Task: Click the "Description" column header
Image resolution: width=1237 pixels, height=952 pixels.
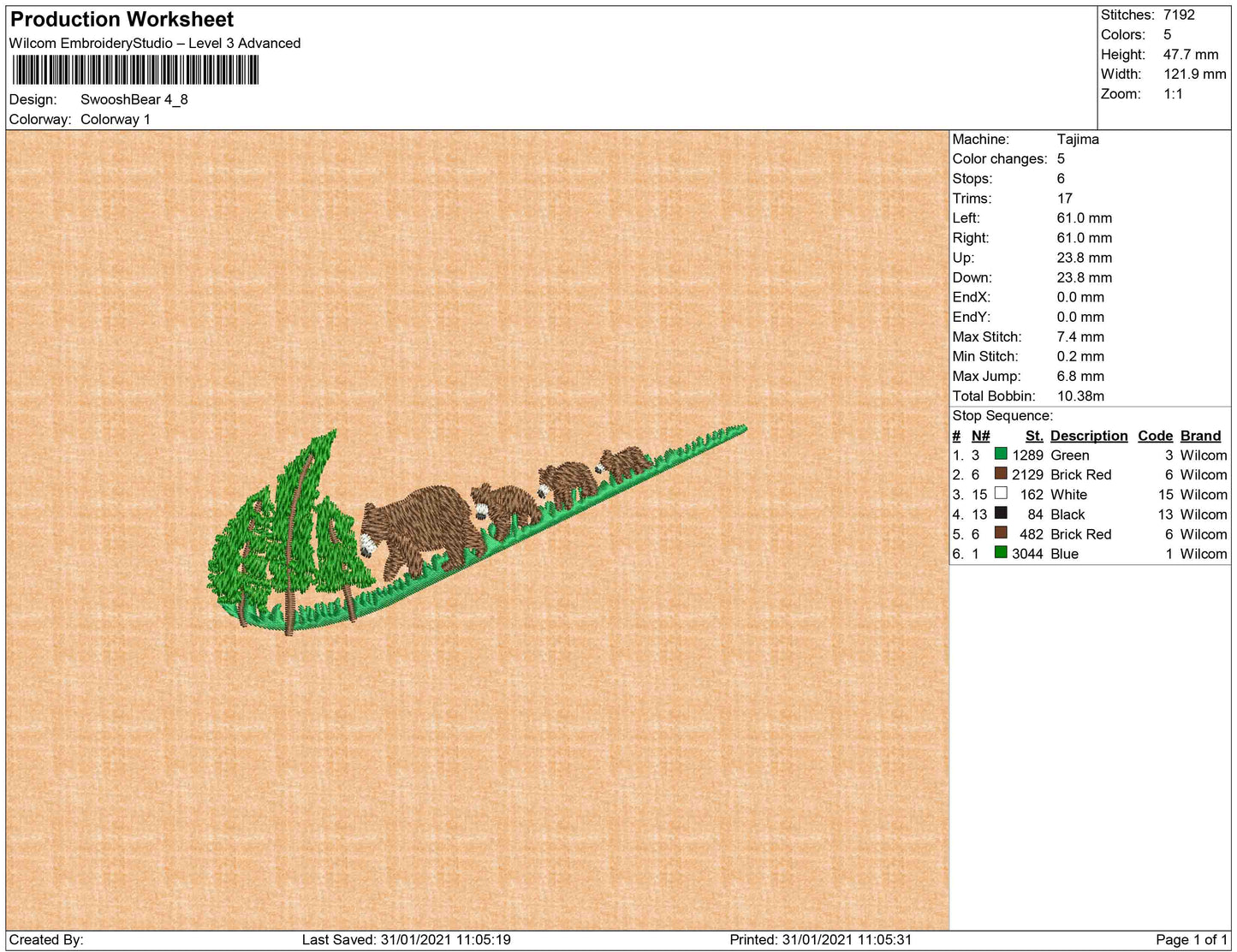Action: point(1089,436)
